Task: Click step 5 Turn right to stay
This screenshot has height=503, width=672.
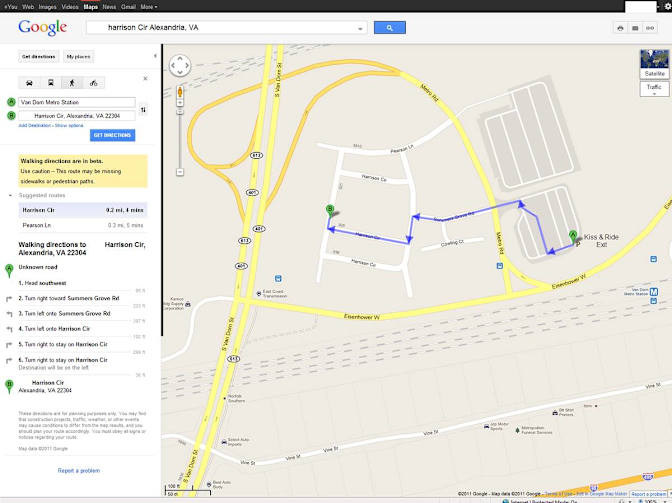Action: tap(63, 344)
